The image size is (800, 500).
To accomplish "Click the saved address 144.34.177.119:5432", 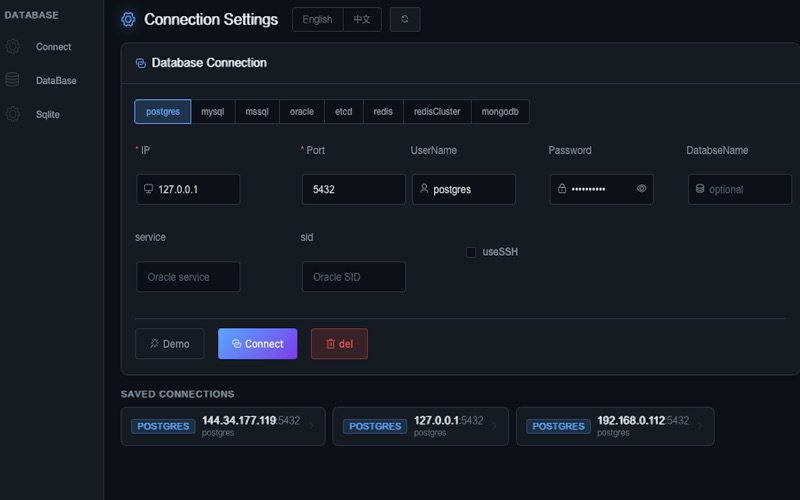I will pyautogui.click(x=251, y=420).
